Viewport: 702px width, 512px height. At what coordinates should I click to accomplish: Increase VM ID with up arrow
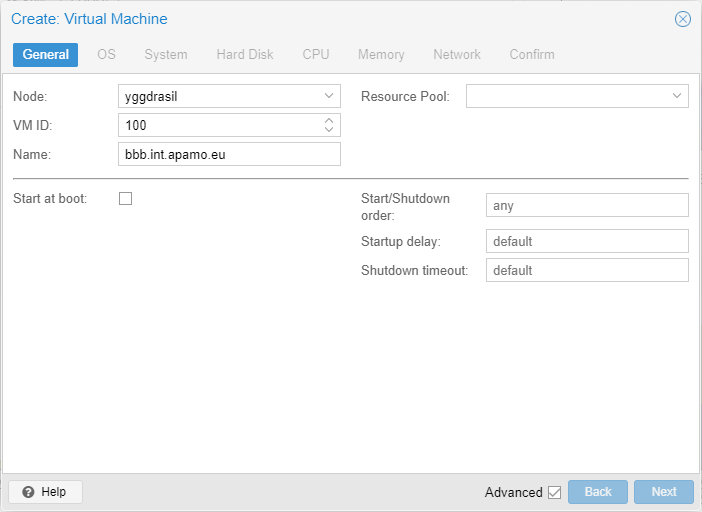pyautogui.click(x=329, y=121)
